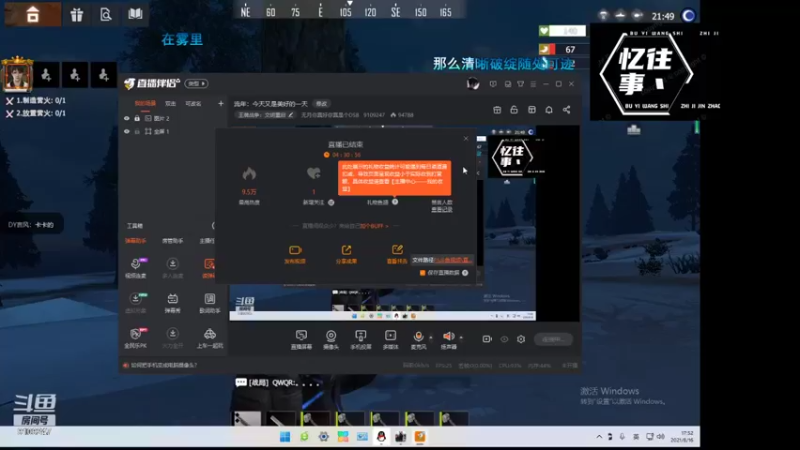Click the help icon beside 新增关注
Image resolution: width=800 pixels, height=450 pixels.
(331, 203)
